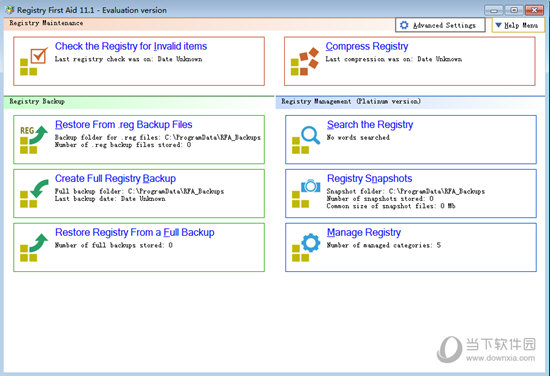Open Create Full Registry Backup link
550x376 pixels.
115,179
